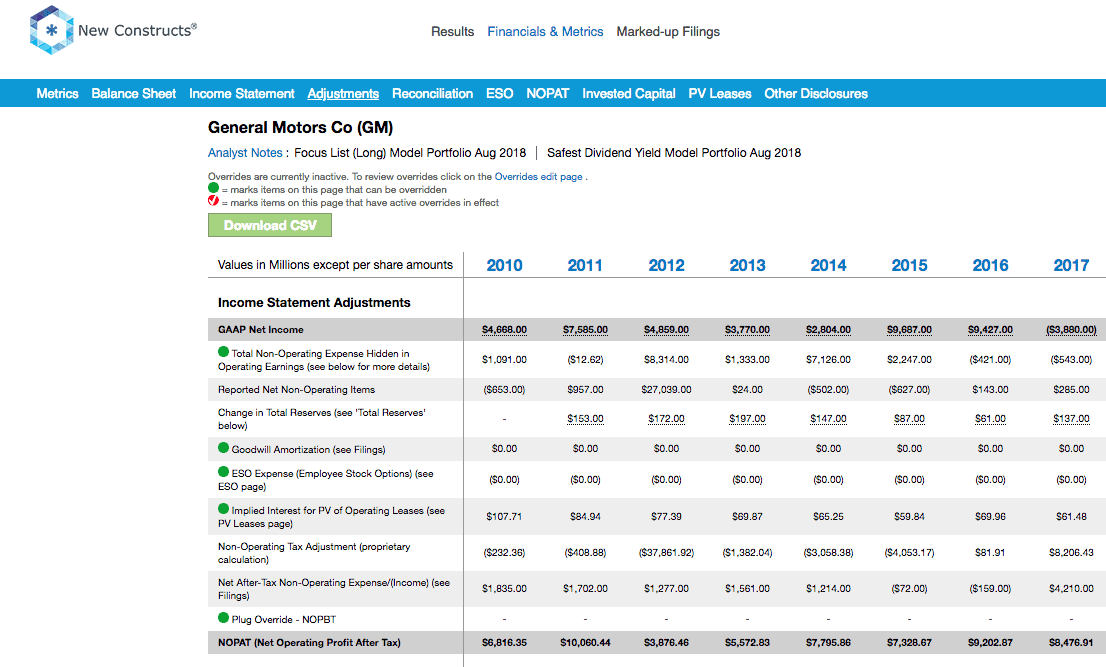
Task: Click the General Motors Co (GM) heading
Action: pyautogui.click(x=300, y=128)
